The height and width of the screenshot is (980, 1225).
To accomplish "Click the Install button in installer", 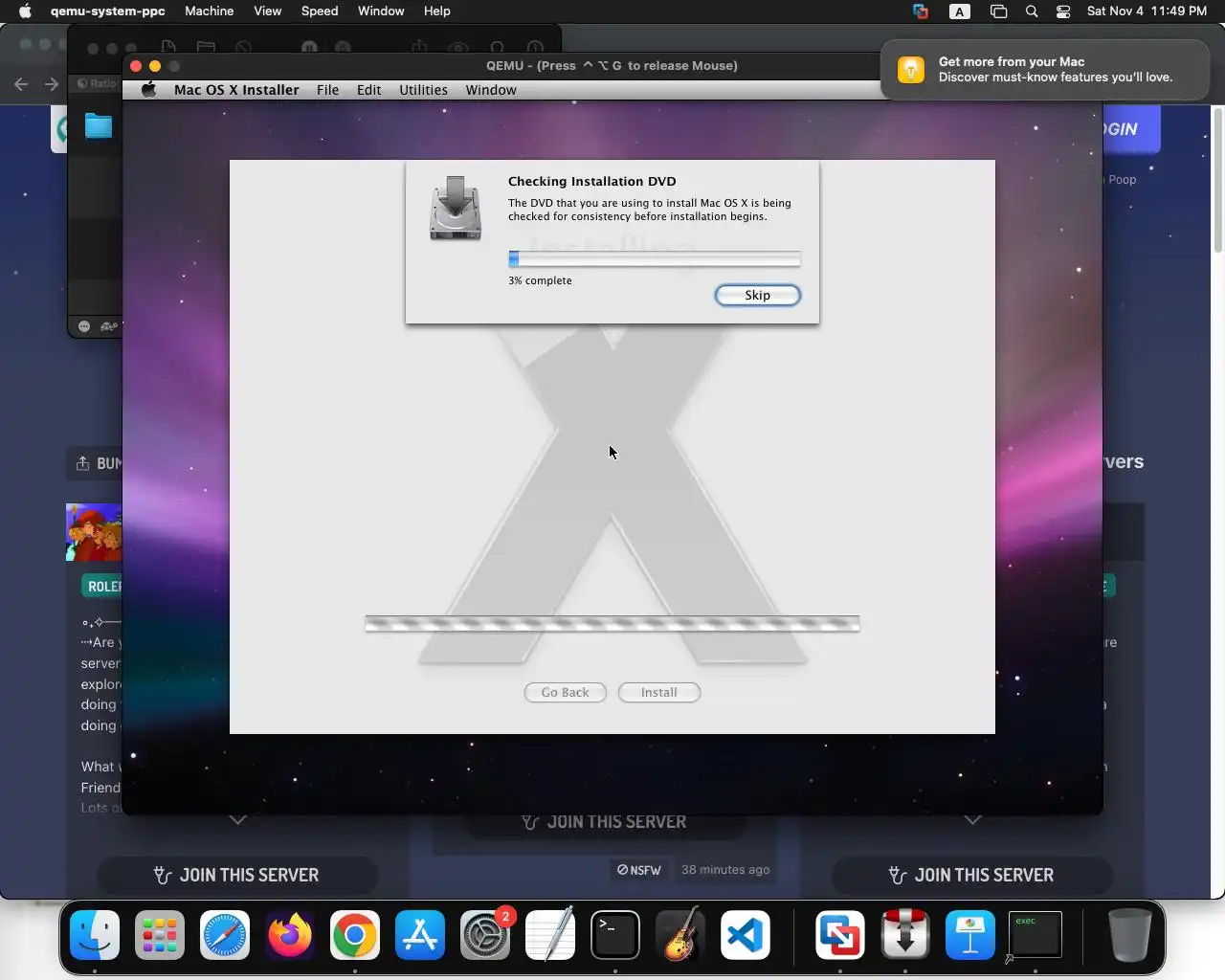I will (658, 692).
